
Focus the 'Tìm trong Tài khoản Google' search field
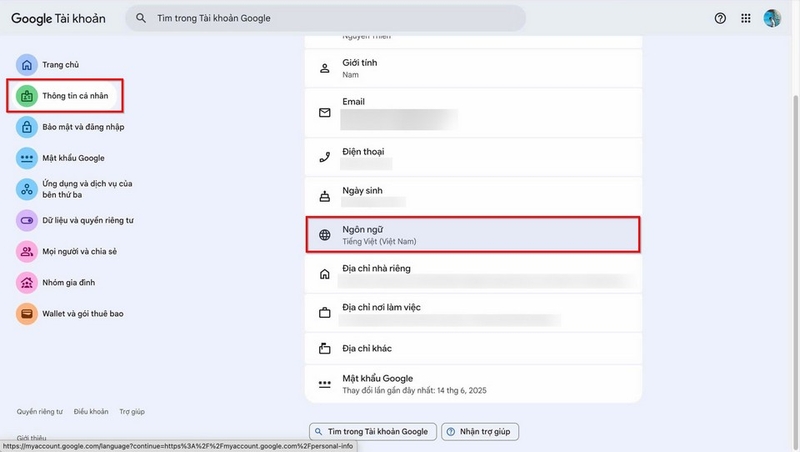(x=326, y=18)
